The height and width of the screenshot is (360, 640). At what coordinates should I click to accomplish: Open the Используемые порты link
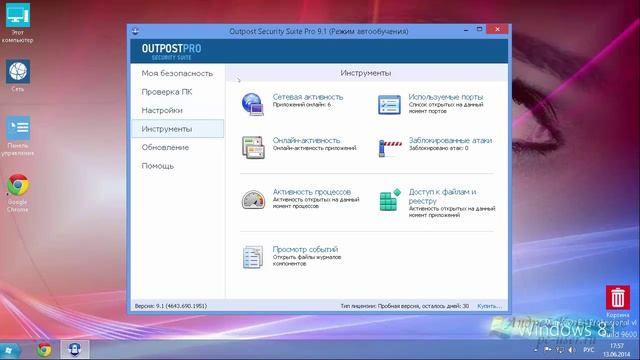coord(445,97)
